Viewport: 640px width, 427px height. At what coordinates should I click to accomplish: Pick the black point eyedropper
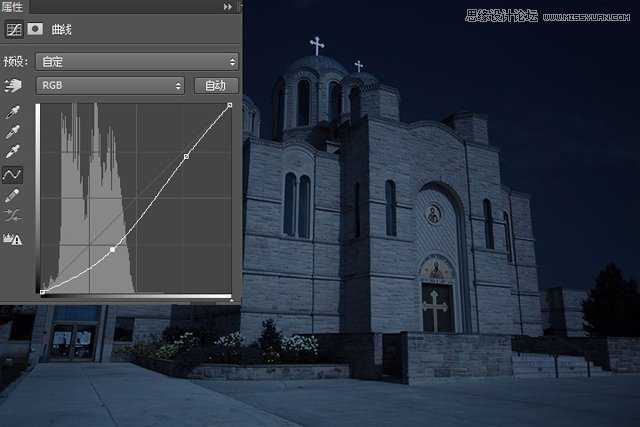click(x=14, y=113)
